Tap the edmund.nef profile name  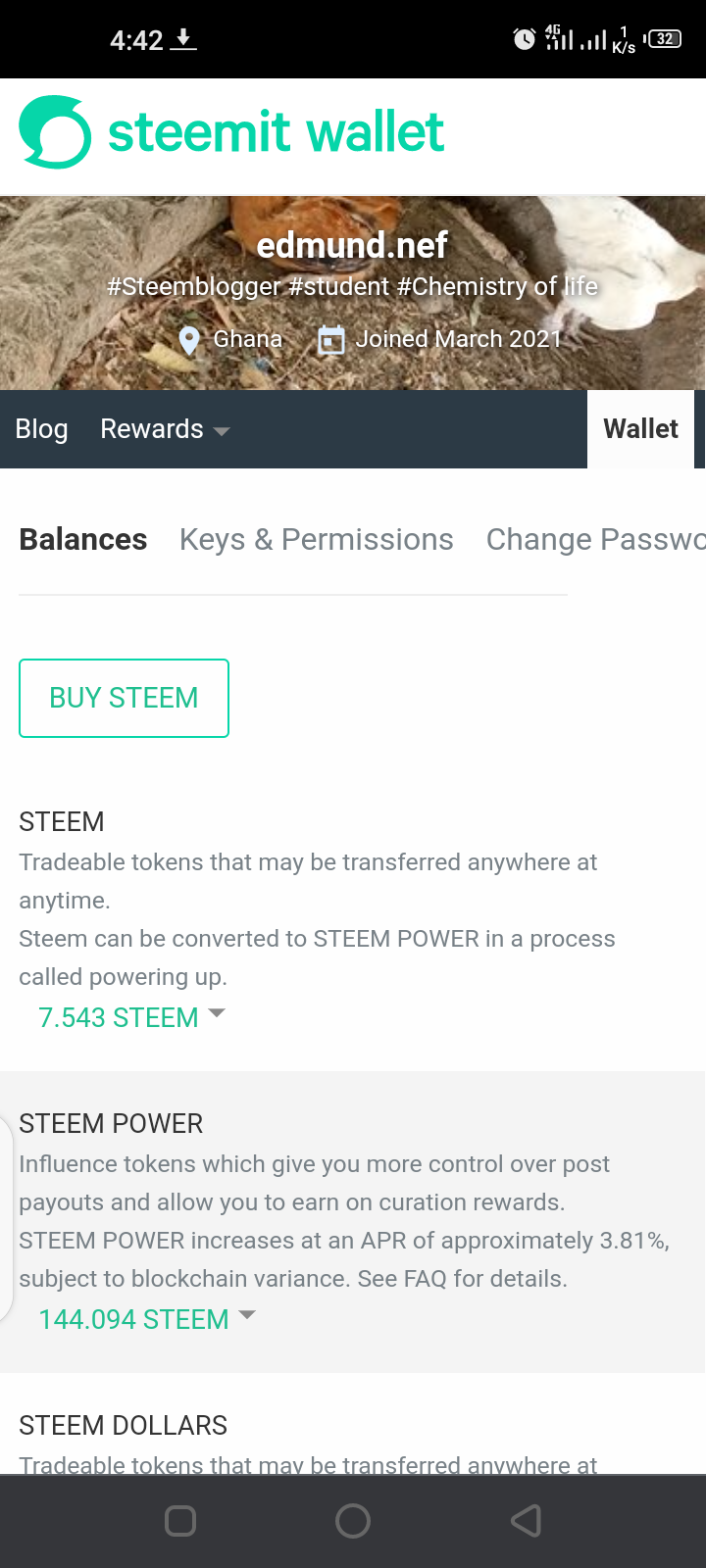[x=352, y=245]
